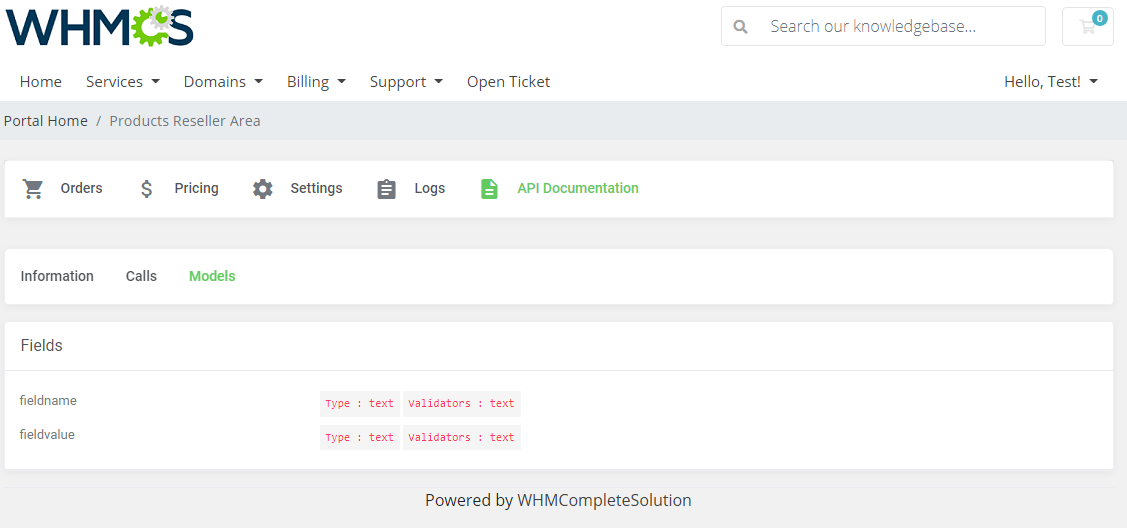Screen dimensions: 1127x528
Task: Click fieldvalue's Validators : text tag
Action: 461,437
